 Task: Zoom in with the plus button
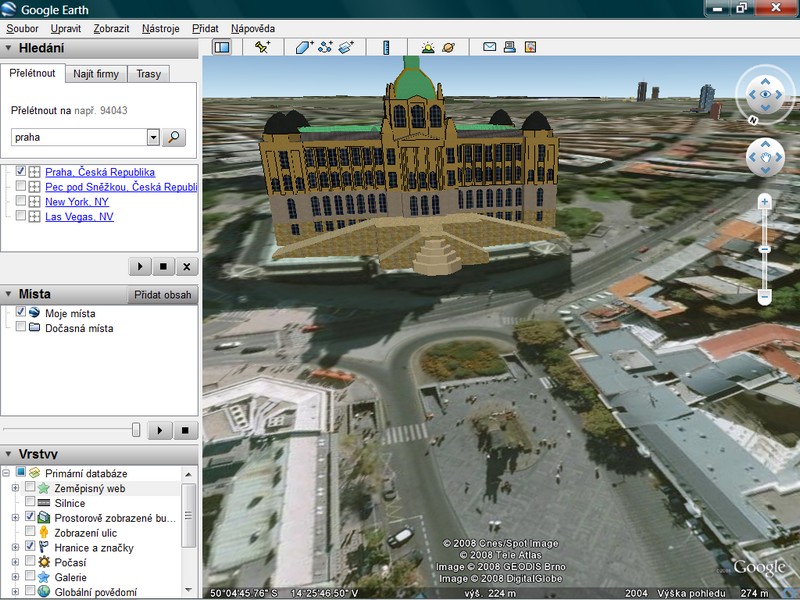(x=764, y=202)
